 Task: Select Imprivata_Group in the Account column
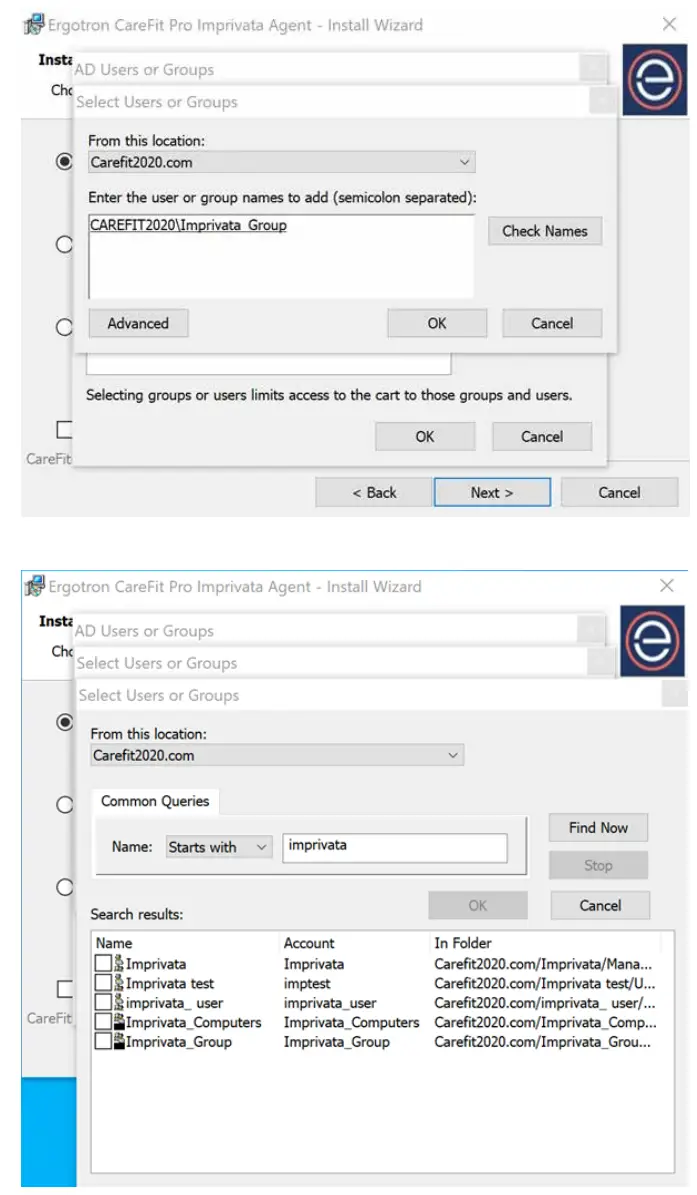337,1042
